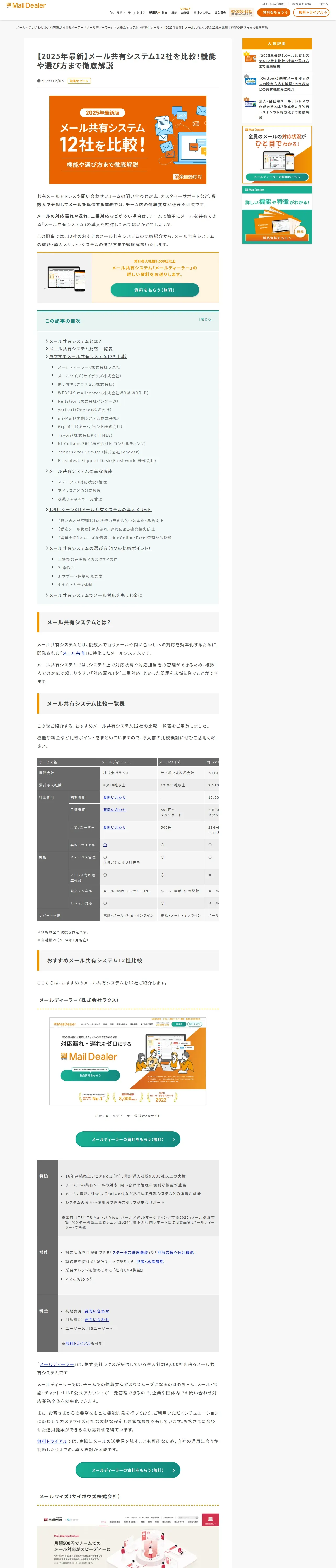Jump to メール共有システムの選び方 in contents
This screenshot has height=1568, width=336.
coord(99,549)
